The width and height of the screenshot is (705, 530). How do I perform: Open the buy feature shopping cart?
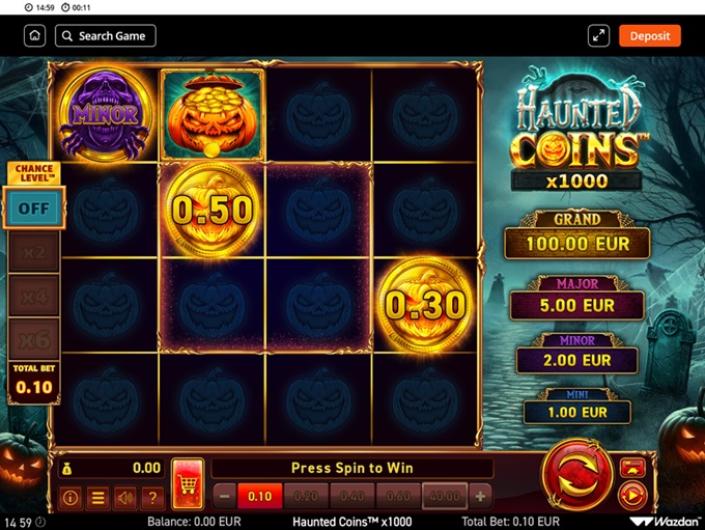pos(187,484)
